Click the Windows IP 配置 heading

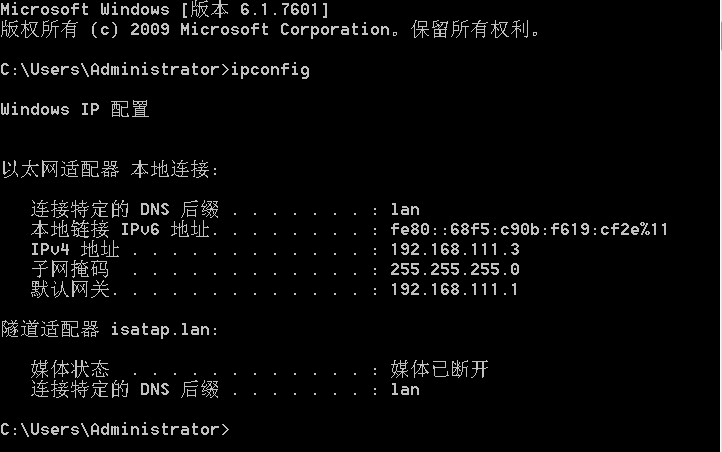coord(75,110)
